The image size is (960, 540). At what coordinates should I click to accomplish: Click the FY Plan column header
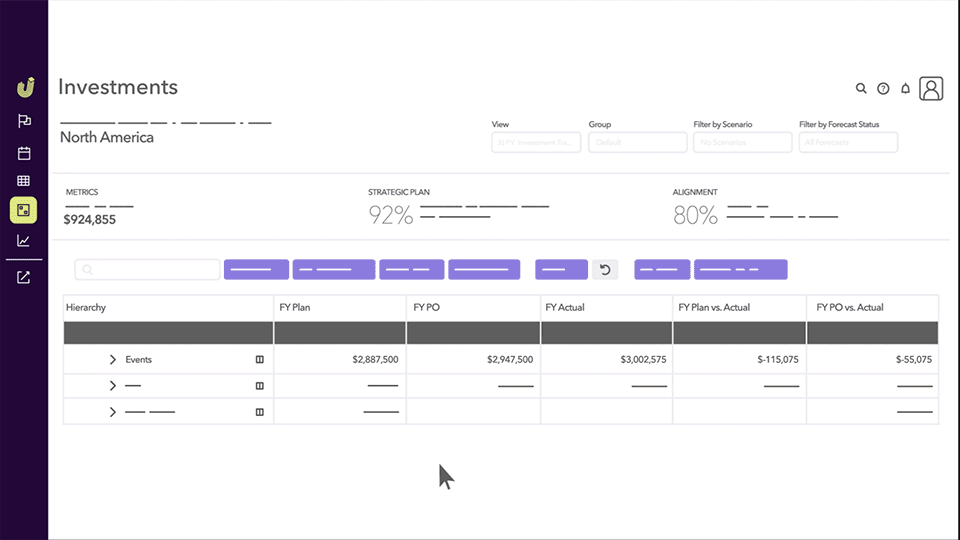[340, 307]
